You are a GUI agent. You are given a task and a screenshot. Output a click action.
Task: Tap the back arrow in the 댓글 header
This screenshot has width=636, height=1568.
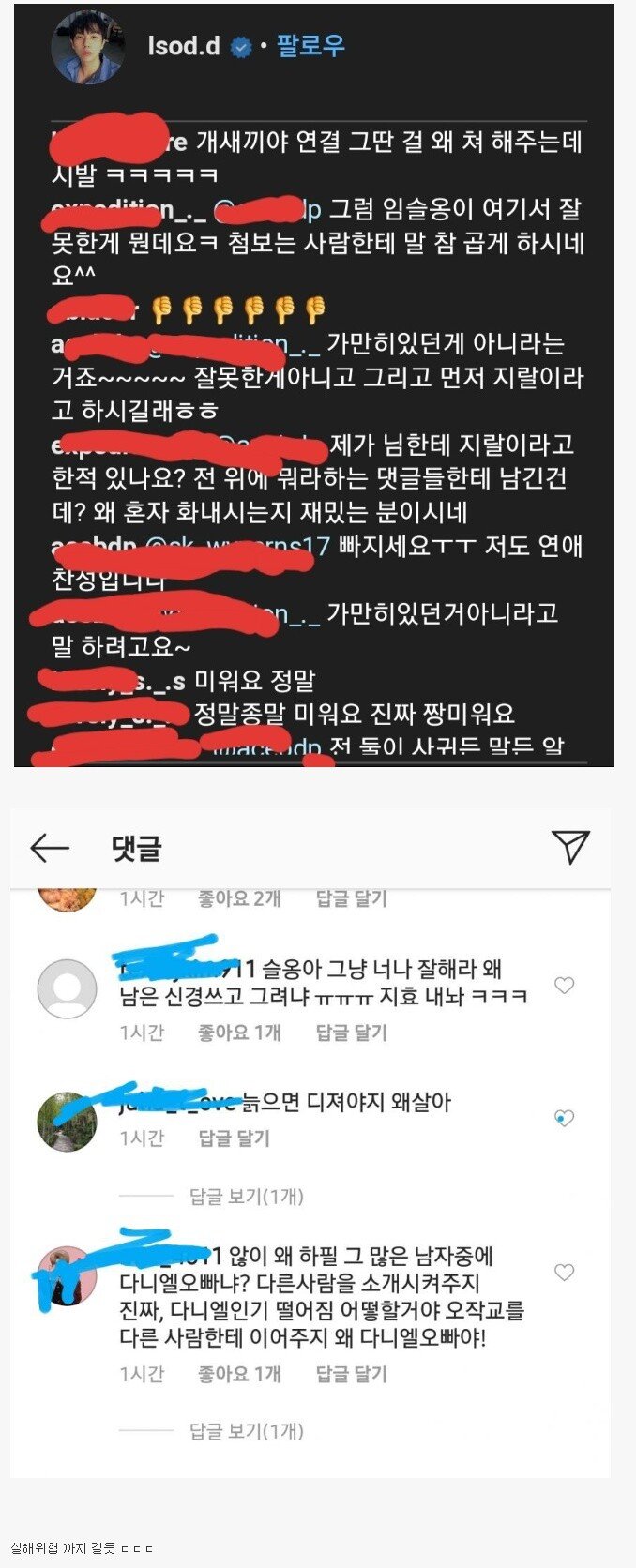[50, 848]
